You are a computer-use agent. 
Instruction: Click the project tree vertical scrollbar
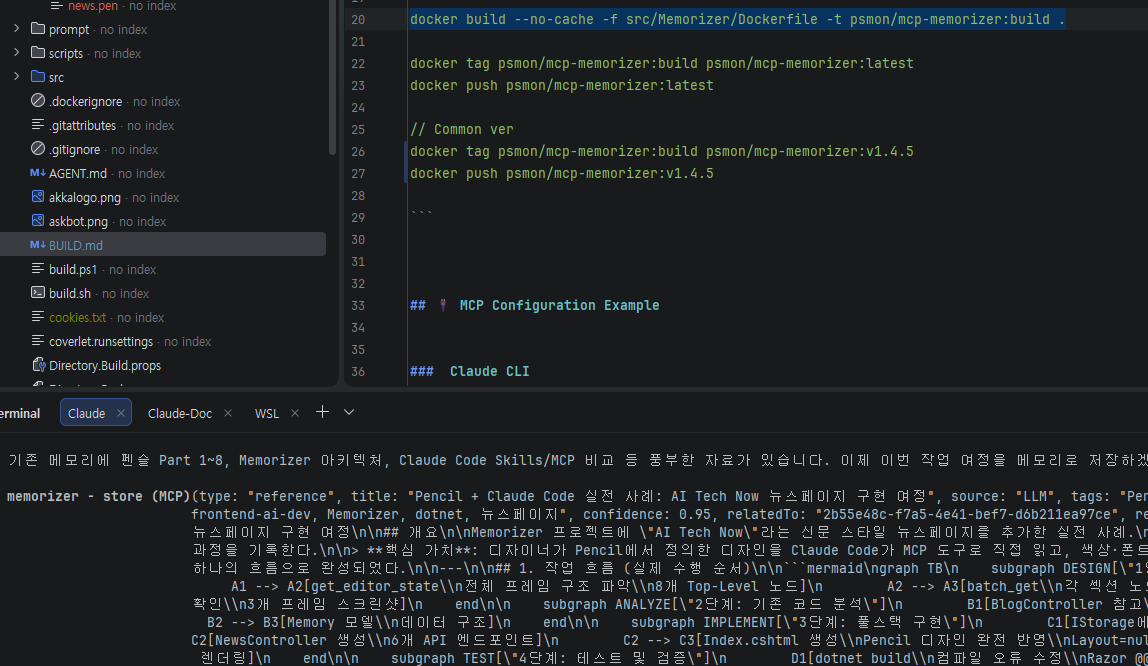pos(332,80)
